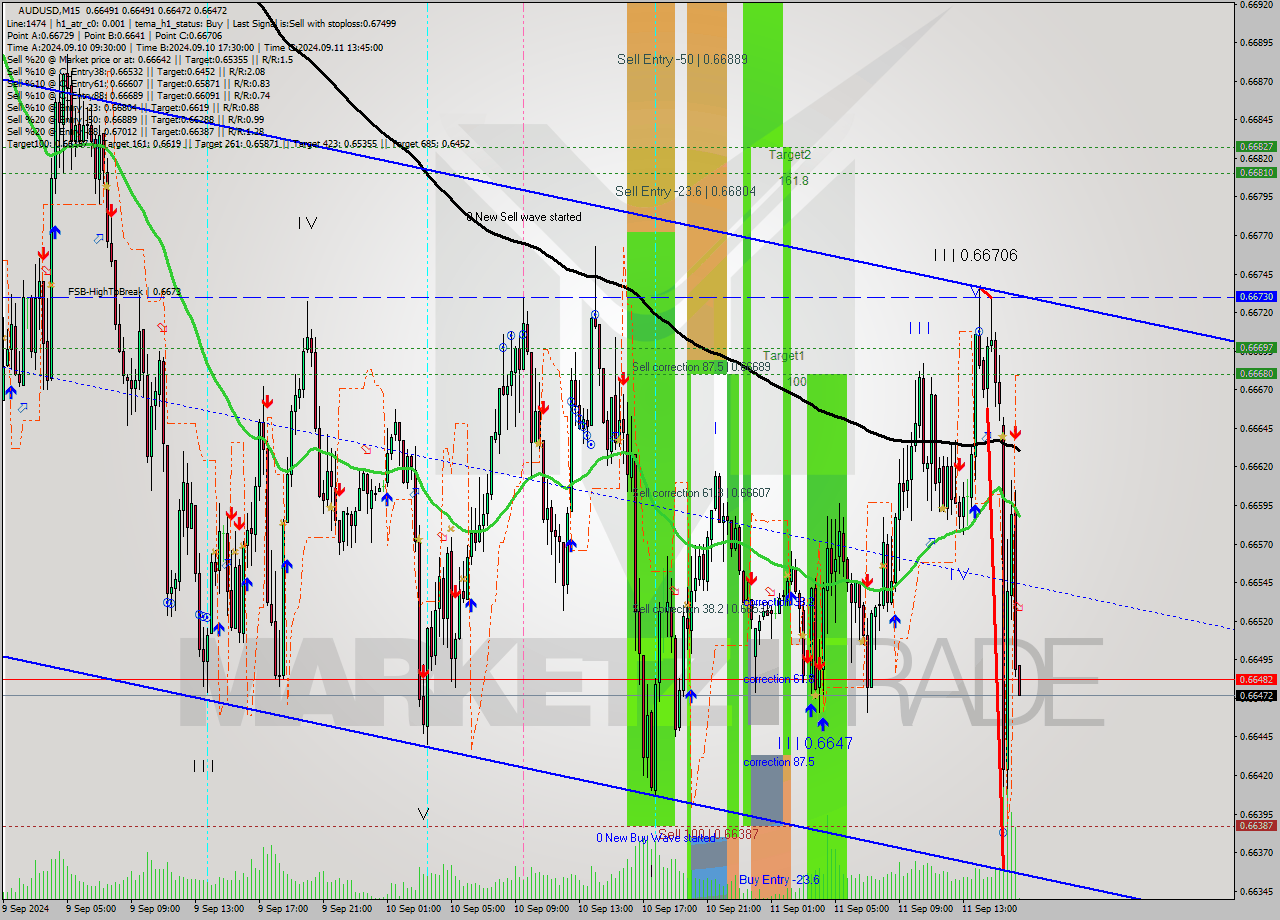Click the blue 'I I I' wave label

point(919,328)
